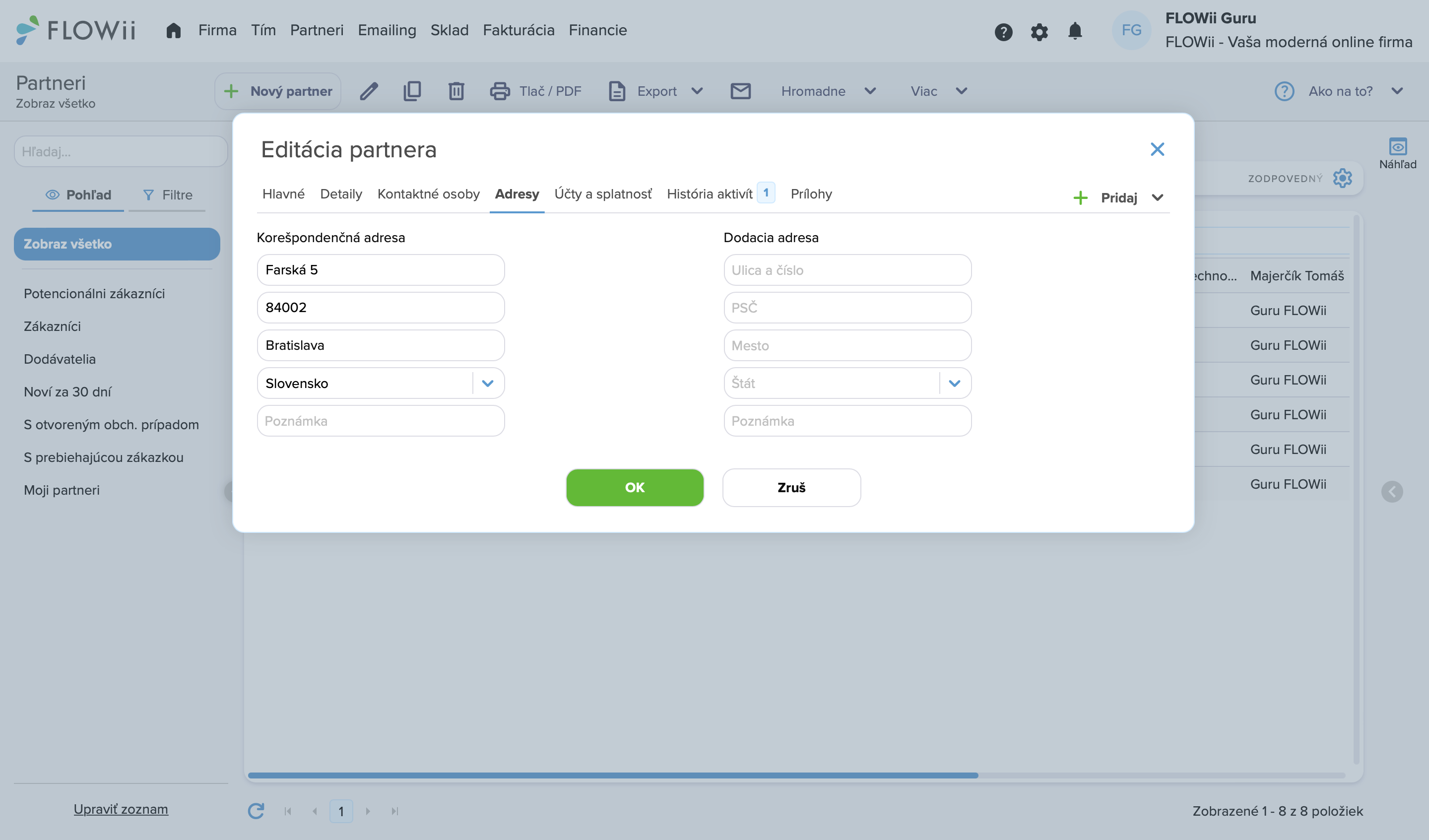Click the Ako na to? help circle icon

pos(1284,91)
